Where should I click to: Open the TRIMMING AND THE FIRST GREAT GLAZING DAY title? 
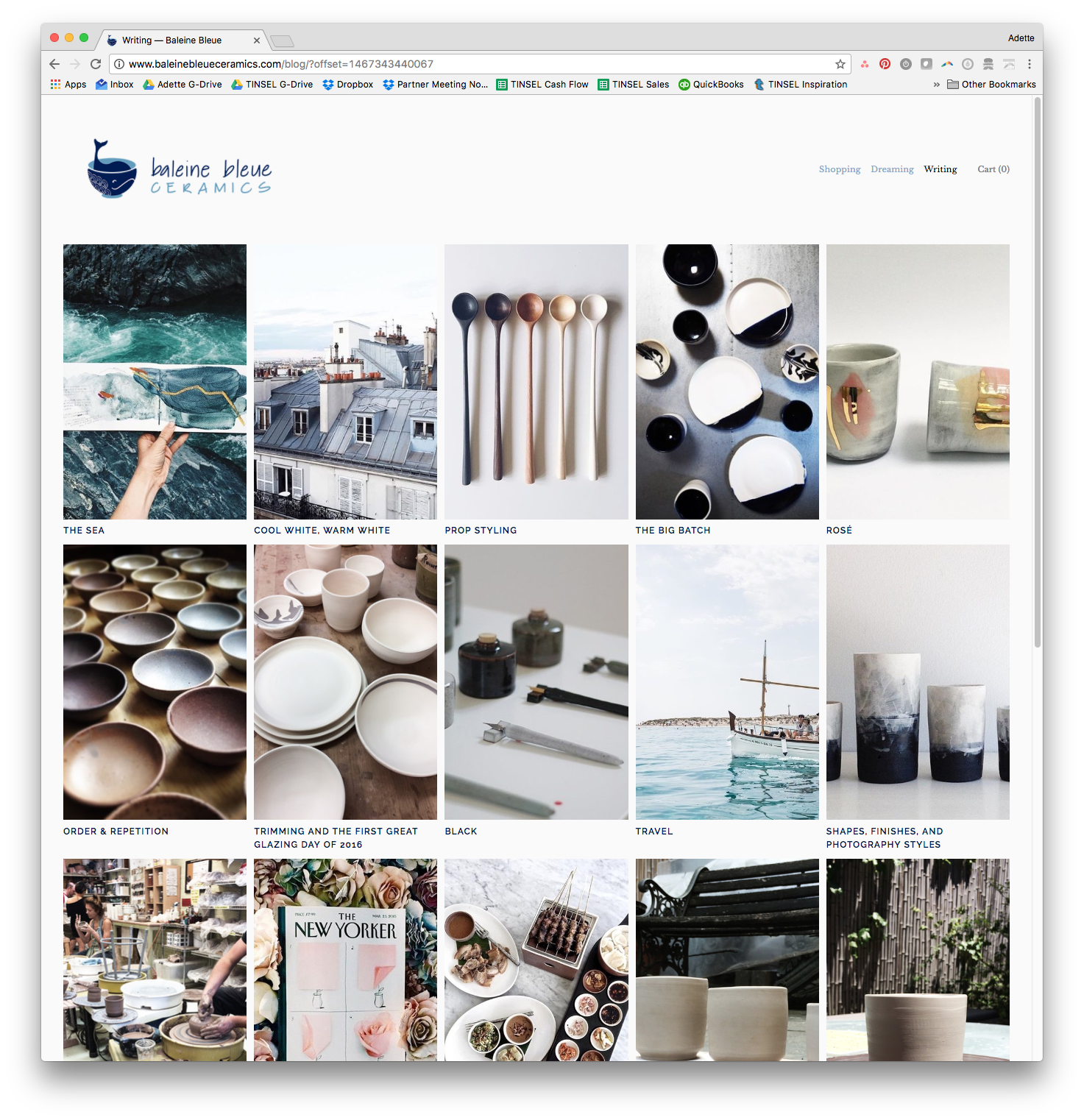[336, 838]
